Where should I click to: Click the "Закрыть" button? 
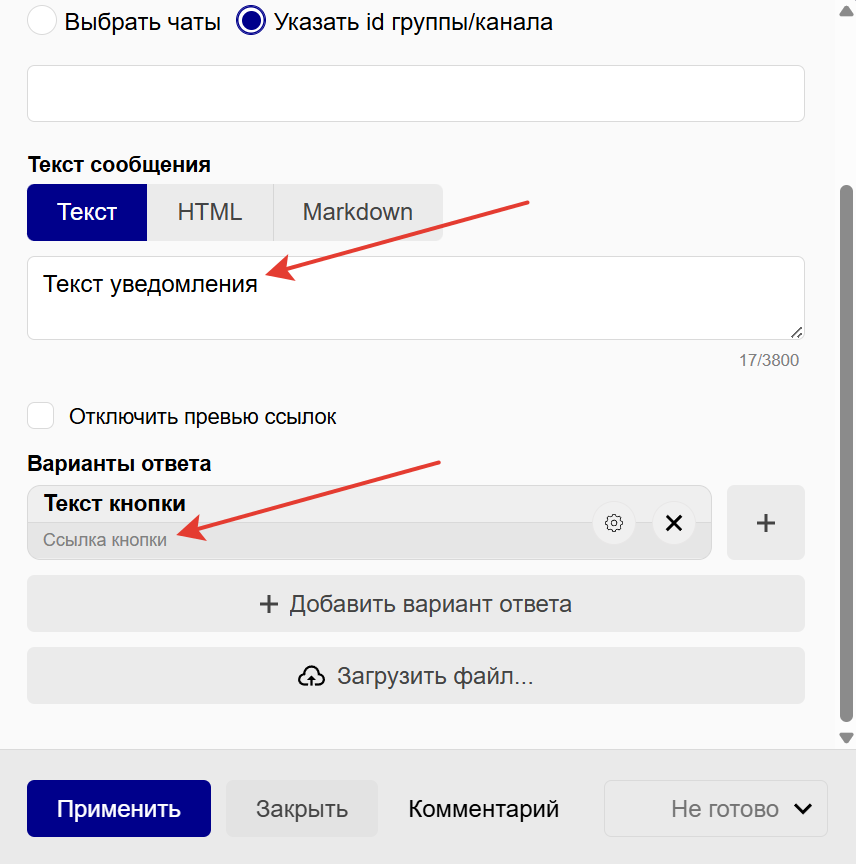[301, 808]
